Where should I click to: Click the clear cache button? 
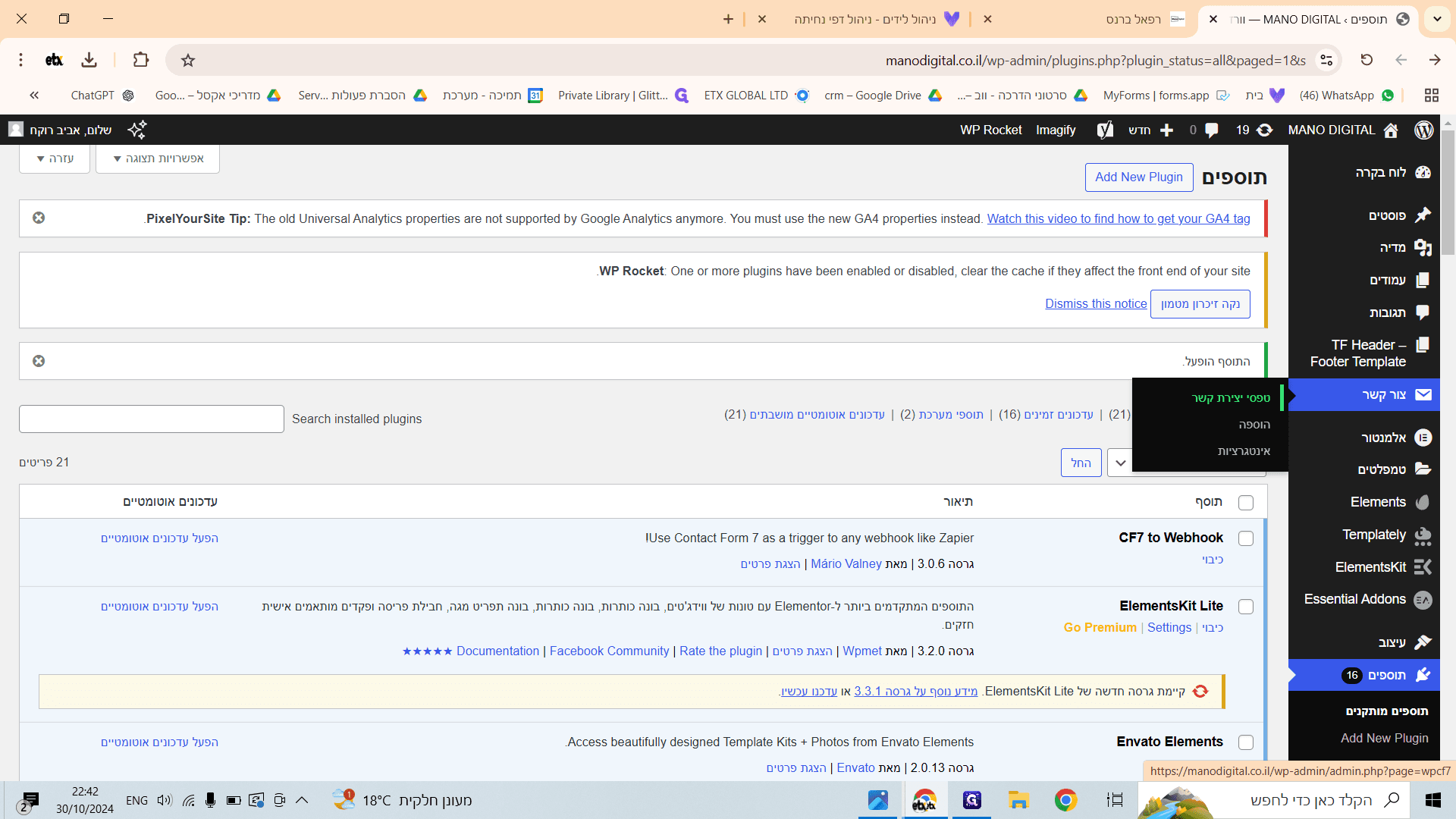1200,304
